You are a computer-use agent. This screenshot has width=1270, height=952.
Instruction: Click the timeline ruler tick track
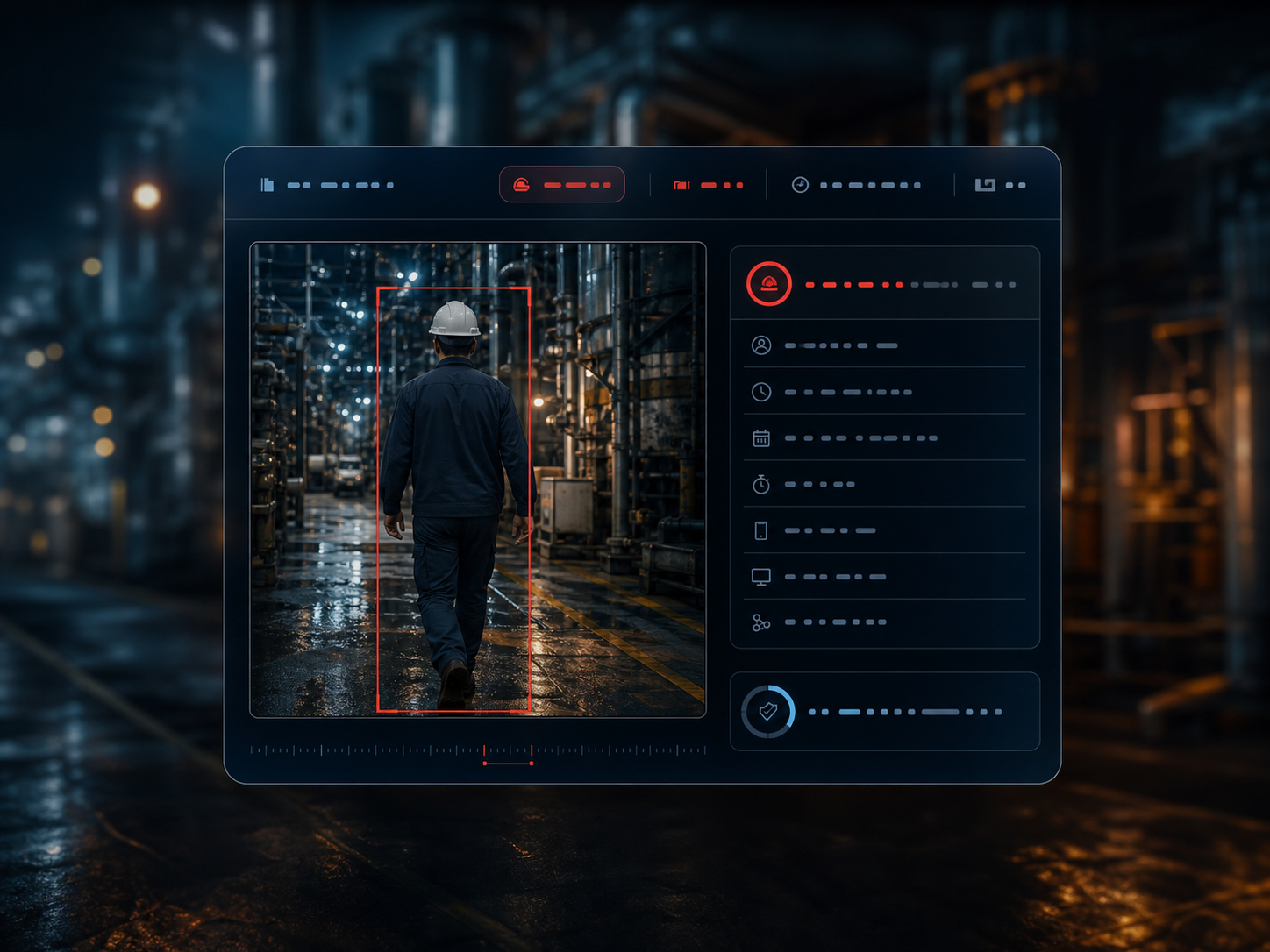(x=478, y=750)
